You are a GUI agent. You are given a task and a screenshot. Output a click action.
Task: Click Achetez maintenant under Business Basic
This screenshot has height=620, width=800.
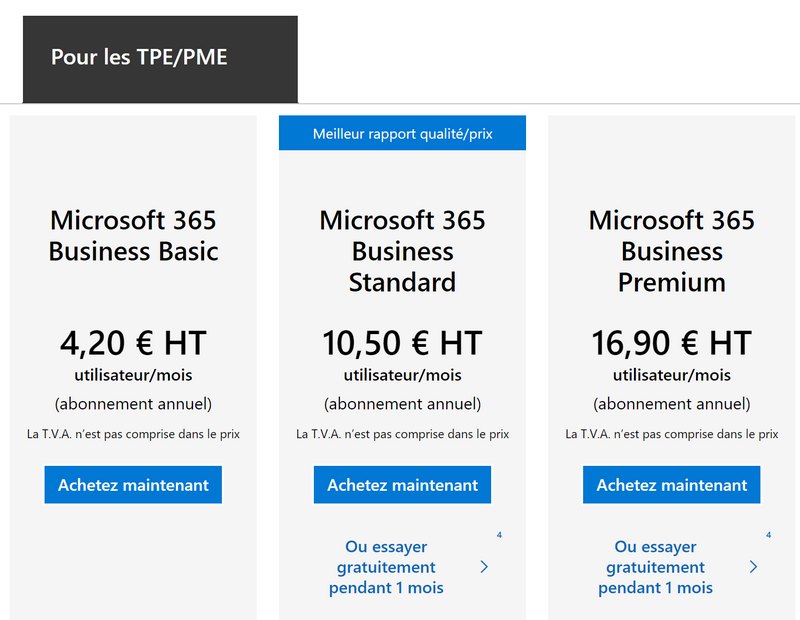point(132,484)
